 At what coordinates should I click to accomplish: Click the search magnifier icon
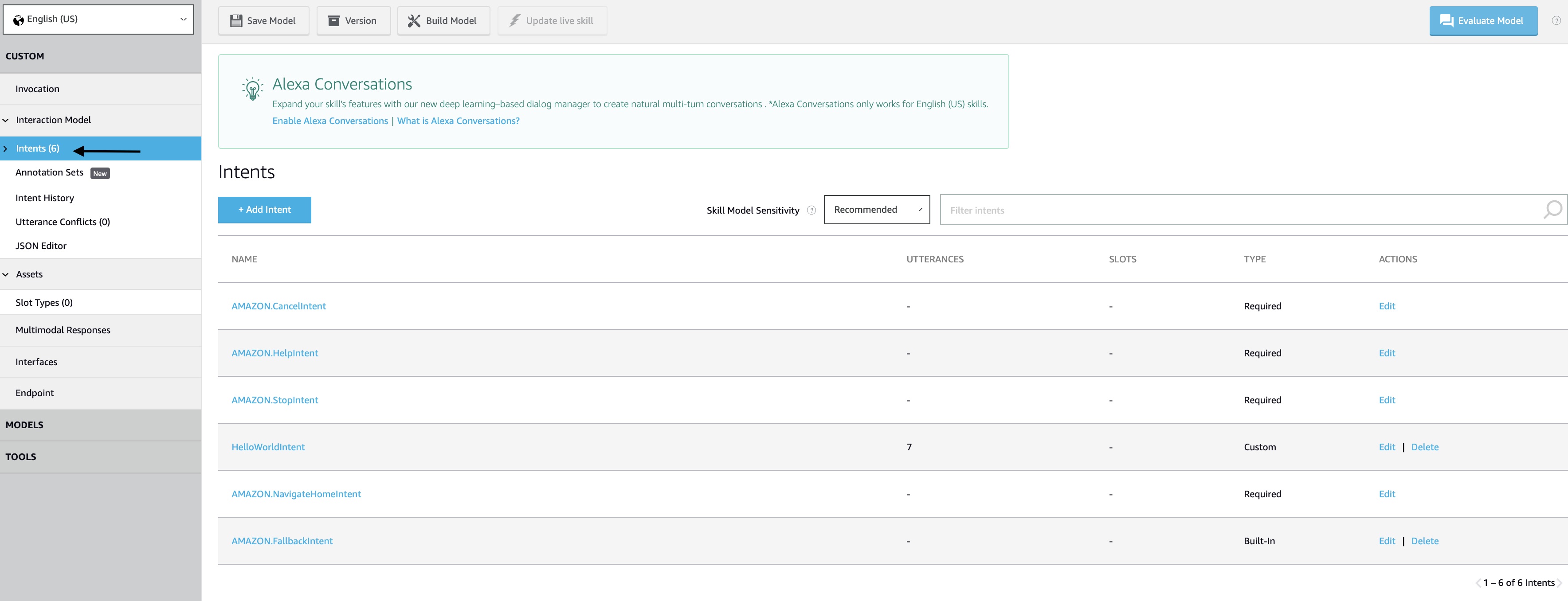point(1553,210)
